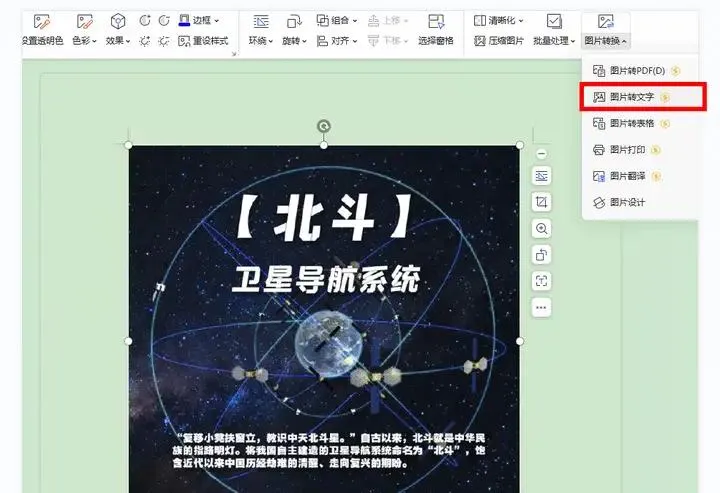
Task: Open the 选择窗格 selection pane
Action: [x=436, y=29]
